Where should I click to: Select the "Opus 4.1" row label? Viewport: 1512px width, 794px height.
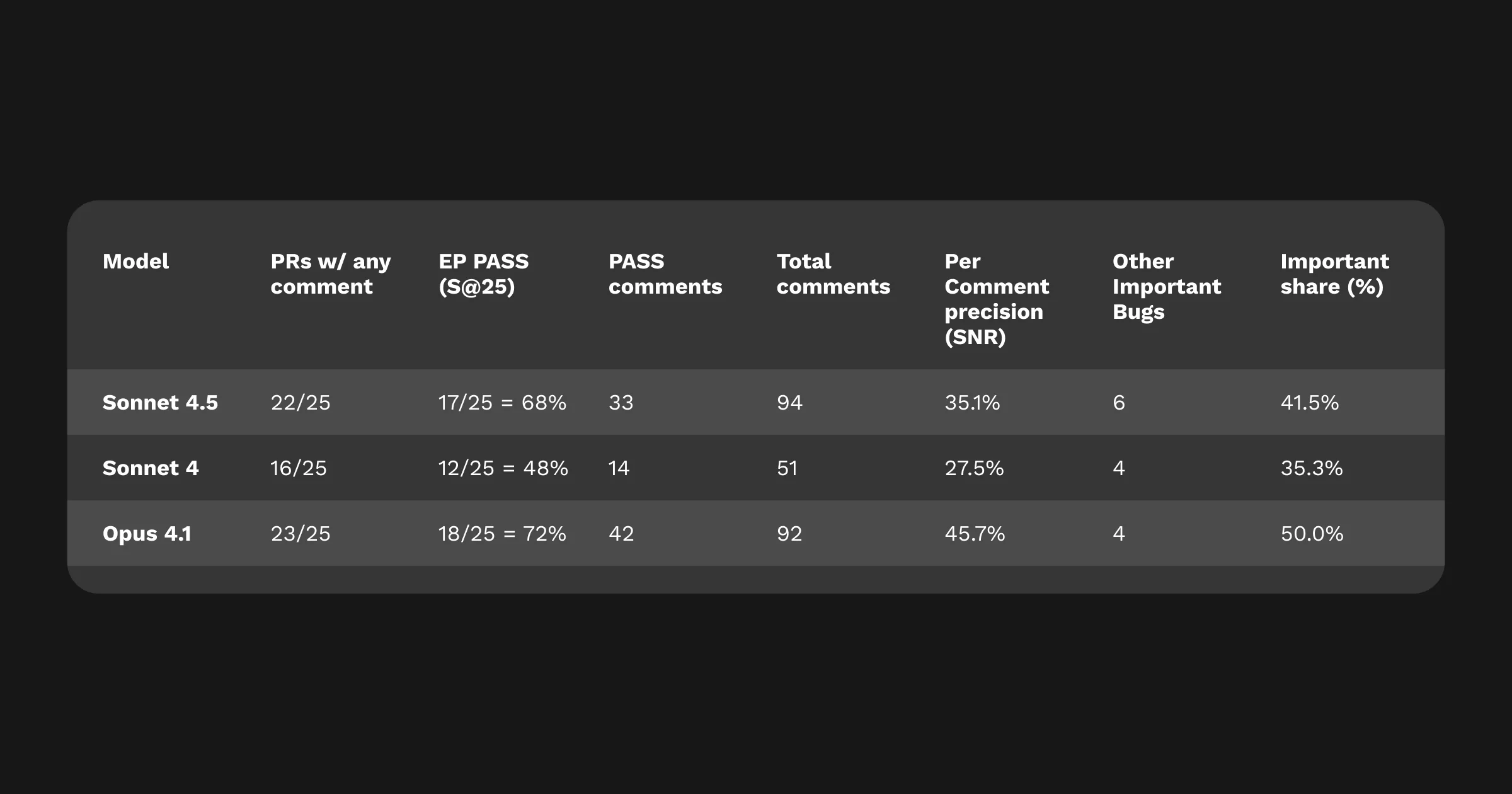[x=147, y=534]
